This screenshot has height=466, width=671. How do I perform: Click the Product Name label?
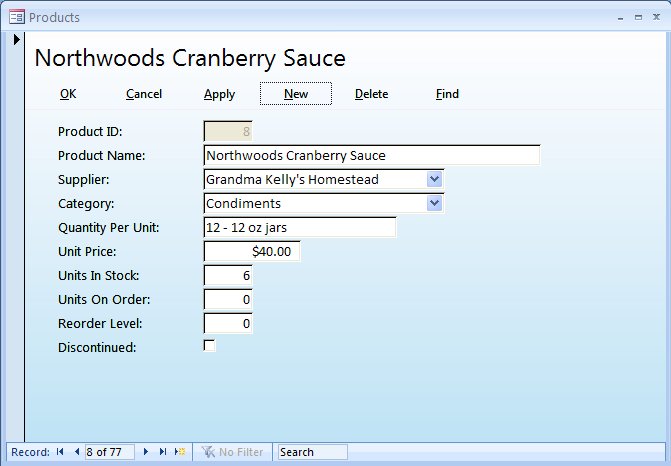[102, 155]
